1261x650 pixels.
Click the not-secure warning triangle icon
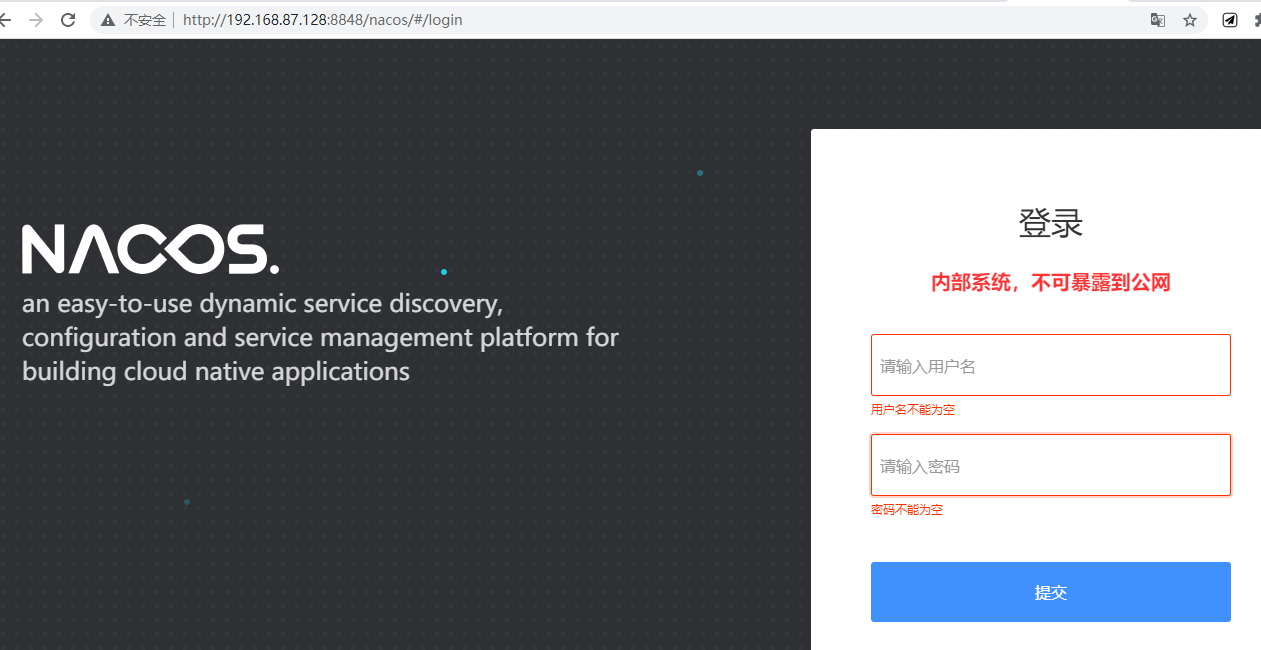[108, 20]
